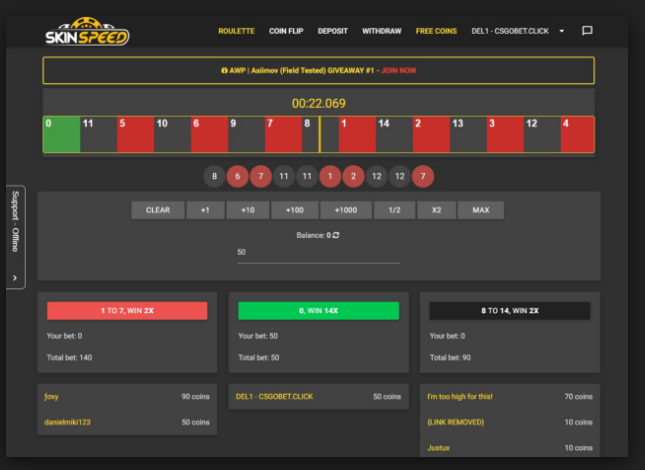Click the CLEAR bet button
645x470 pixels.
click(158, 210)
